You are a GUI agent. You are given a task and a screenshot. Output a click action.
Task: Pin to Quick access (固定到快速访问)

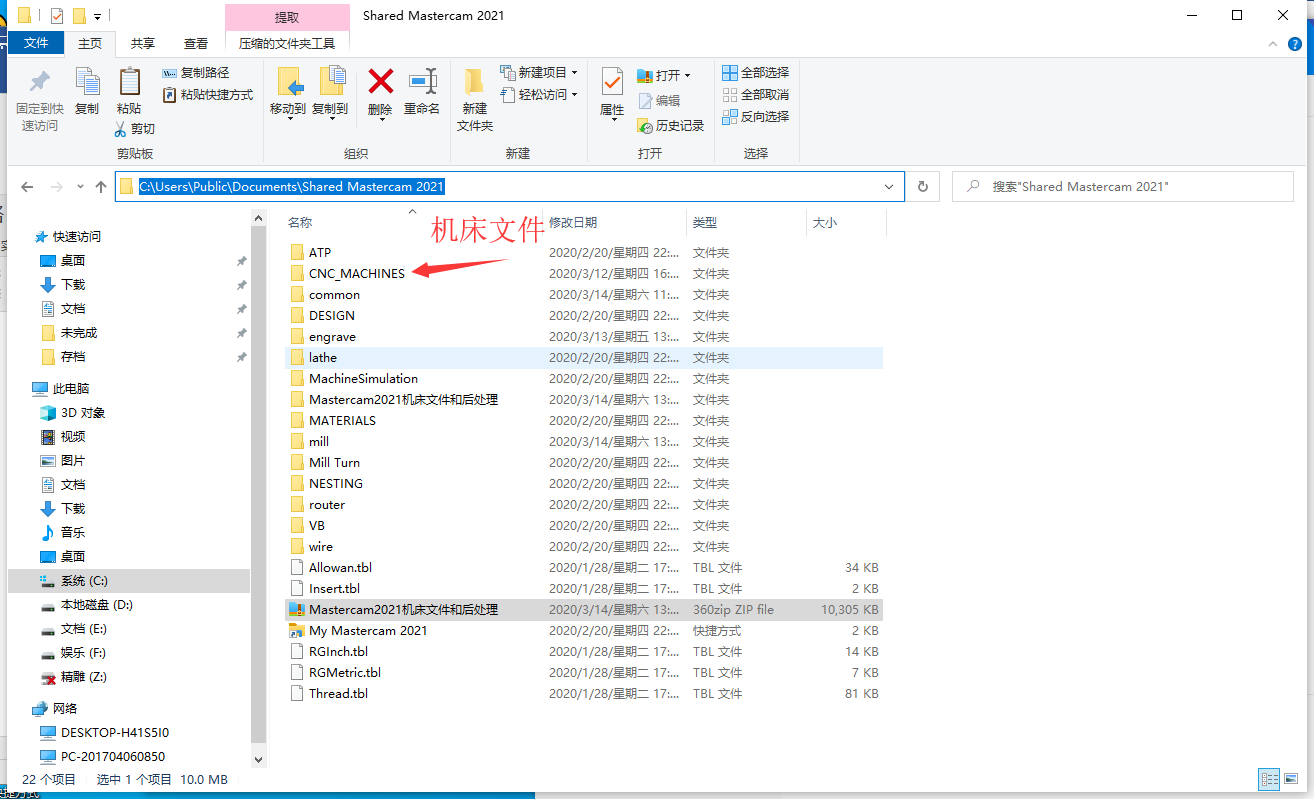pyautogui.click(x=40, y=99)
